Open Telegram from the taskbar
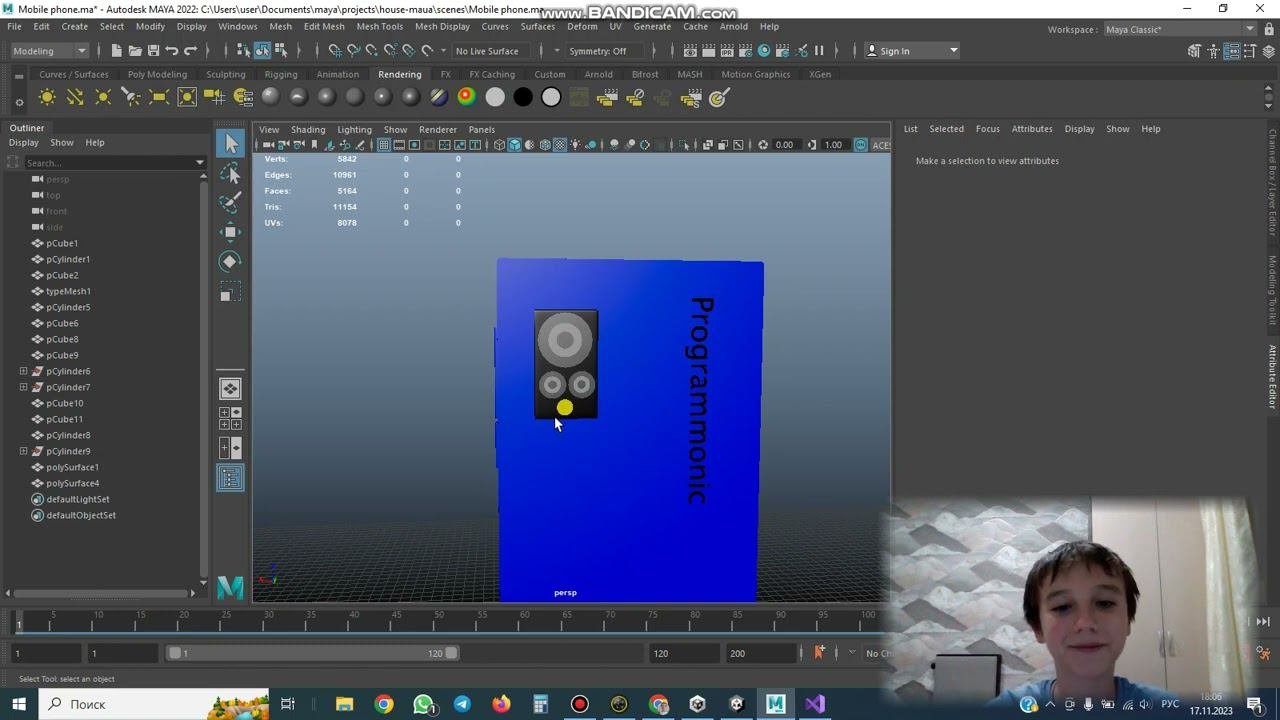The image size is (1280, 720). coord(462,704)
